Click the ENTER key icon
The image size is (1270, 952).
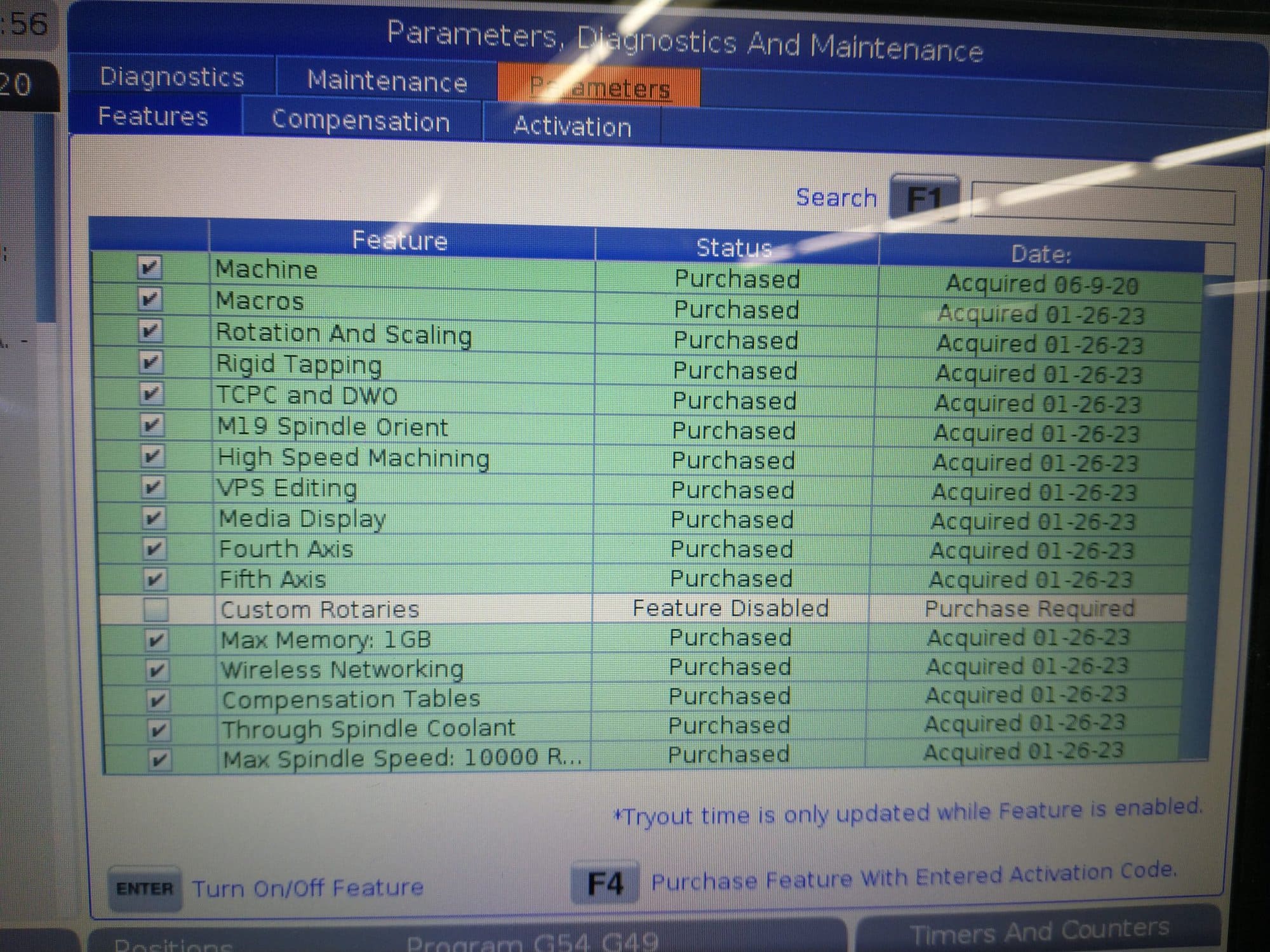[145, 888]
